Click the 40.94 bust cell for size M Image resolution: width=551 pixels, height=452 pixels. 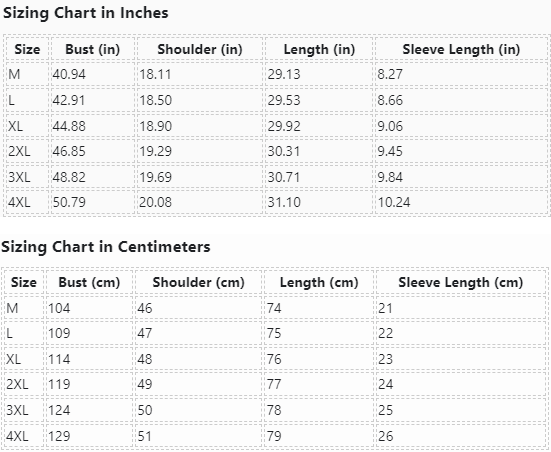pyautogui.click(x=69, y=74)
